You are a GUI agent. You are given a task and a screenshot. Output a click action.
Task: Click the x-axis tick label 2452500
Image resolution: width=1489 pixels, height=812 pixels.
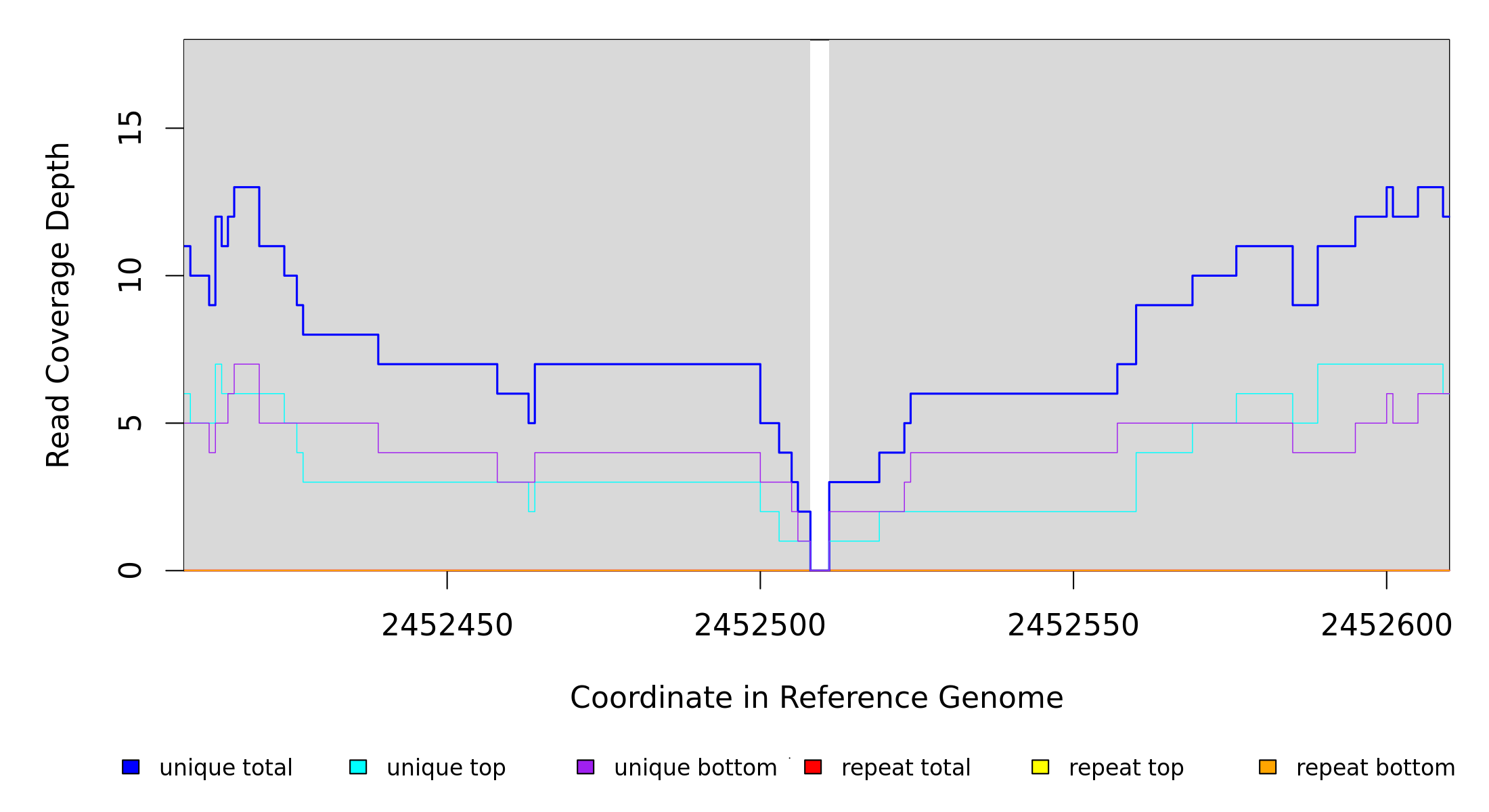(760, 626)
